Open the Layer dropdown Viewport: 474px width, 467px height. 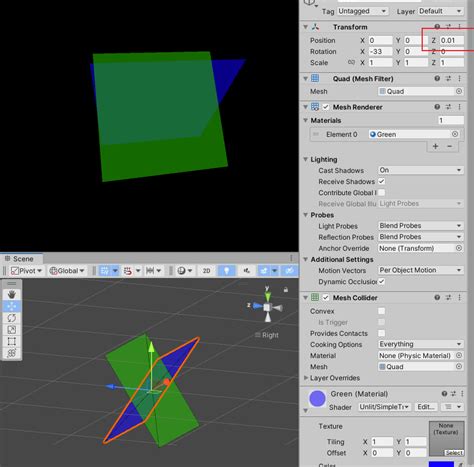click(441, 11)
